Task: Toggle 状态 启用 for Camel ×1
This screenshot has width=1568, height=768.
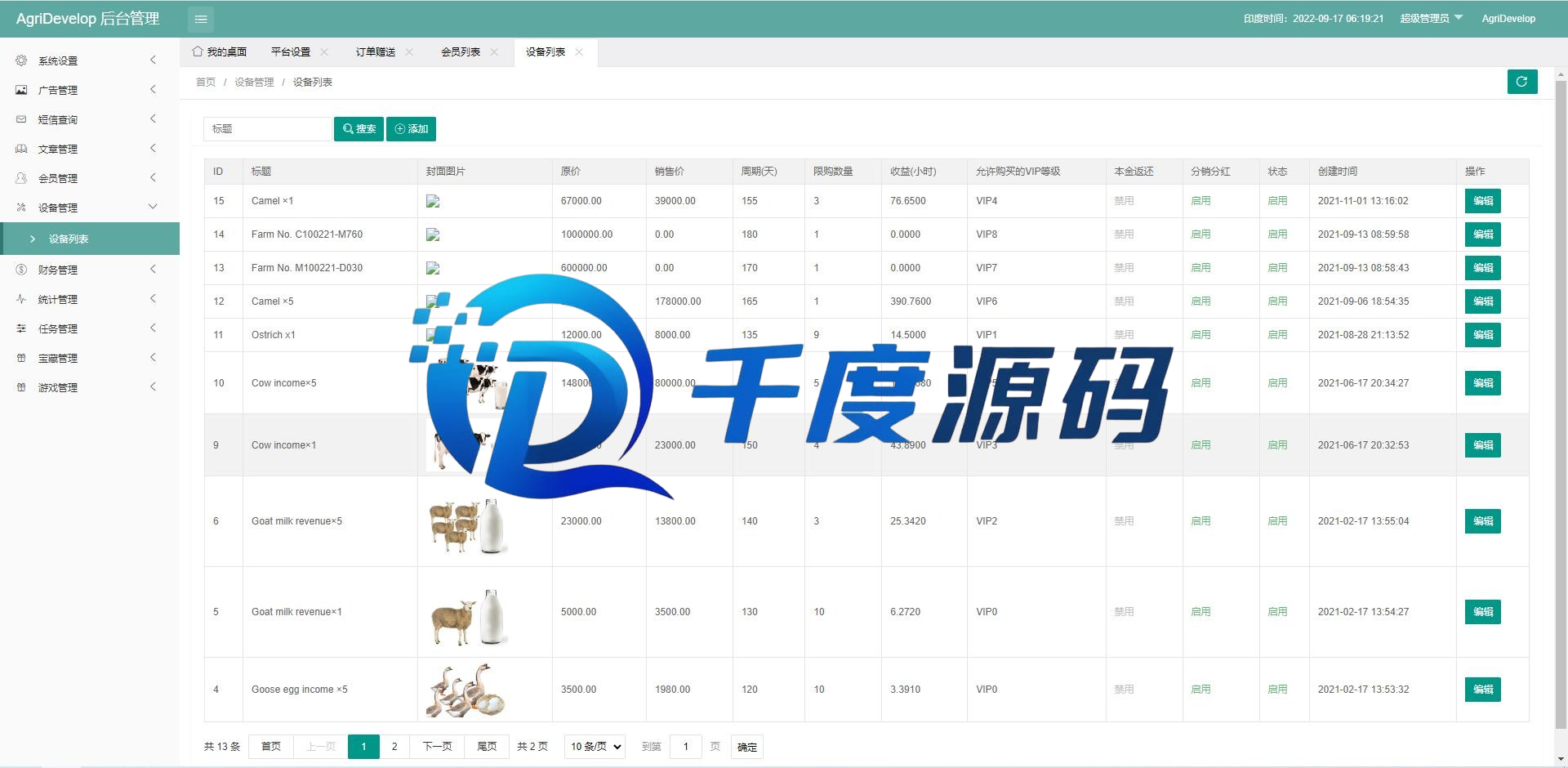Action: coord(1277,201)
